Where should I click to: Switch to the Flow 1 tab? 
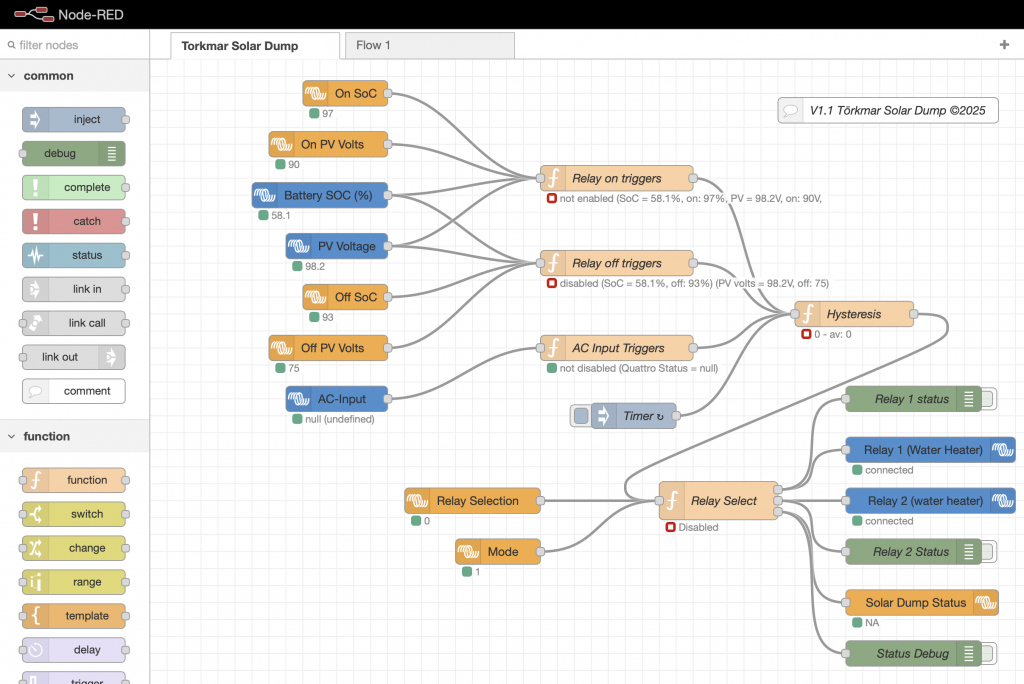[428, 45]
